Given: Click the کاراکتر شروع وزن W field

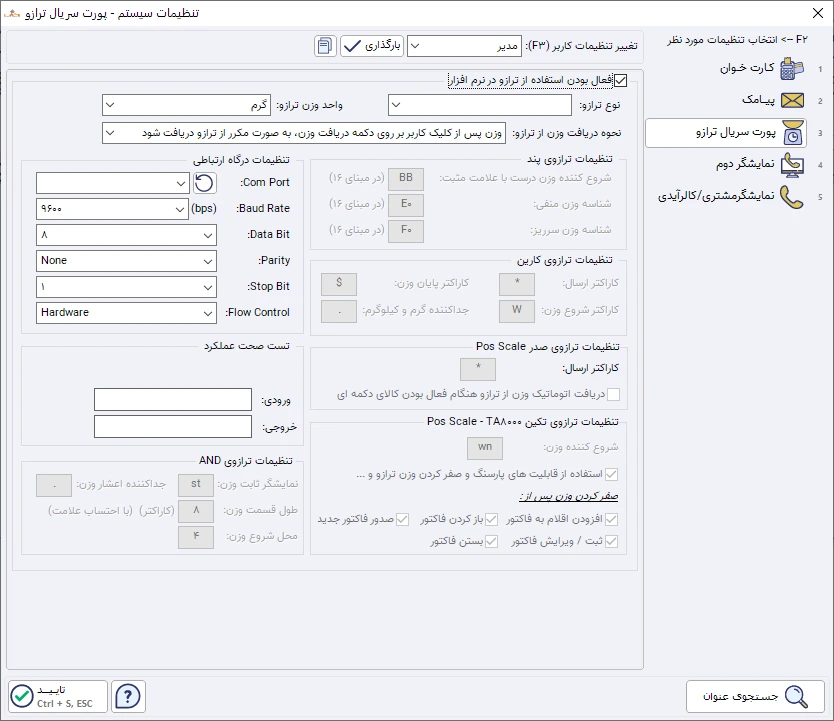Looking at the screenshot, I should point(517,311).
